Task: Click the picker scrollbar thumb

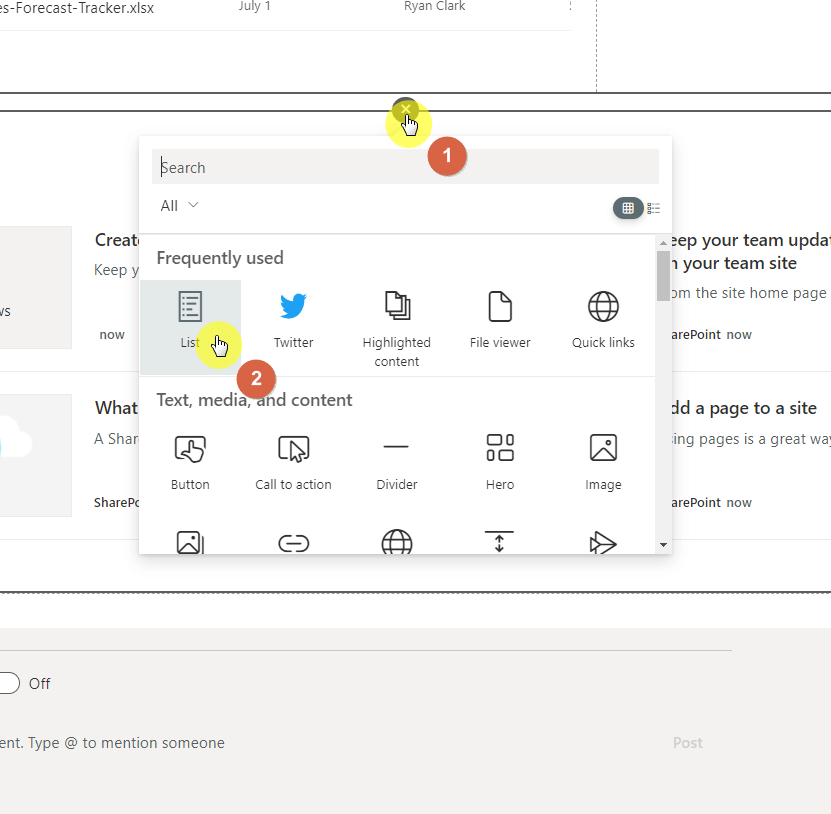Action: [x=663, y=276]
